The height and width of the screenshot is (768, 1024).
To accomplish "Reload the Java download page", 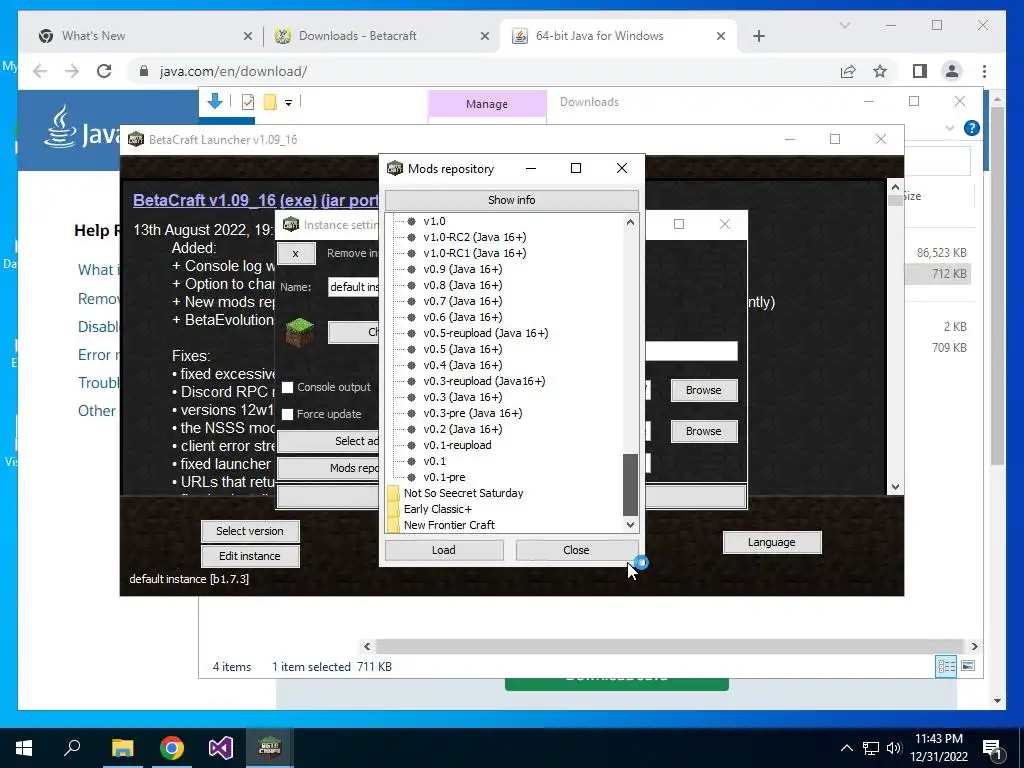I will tap(104, 71).
